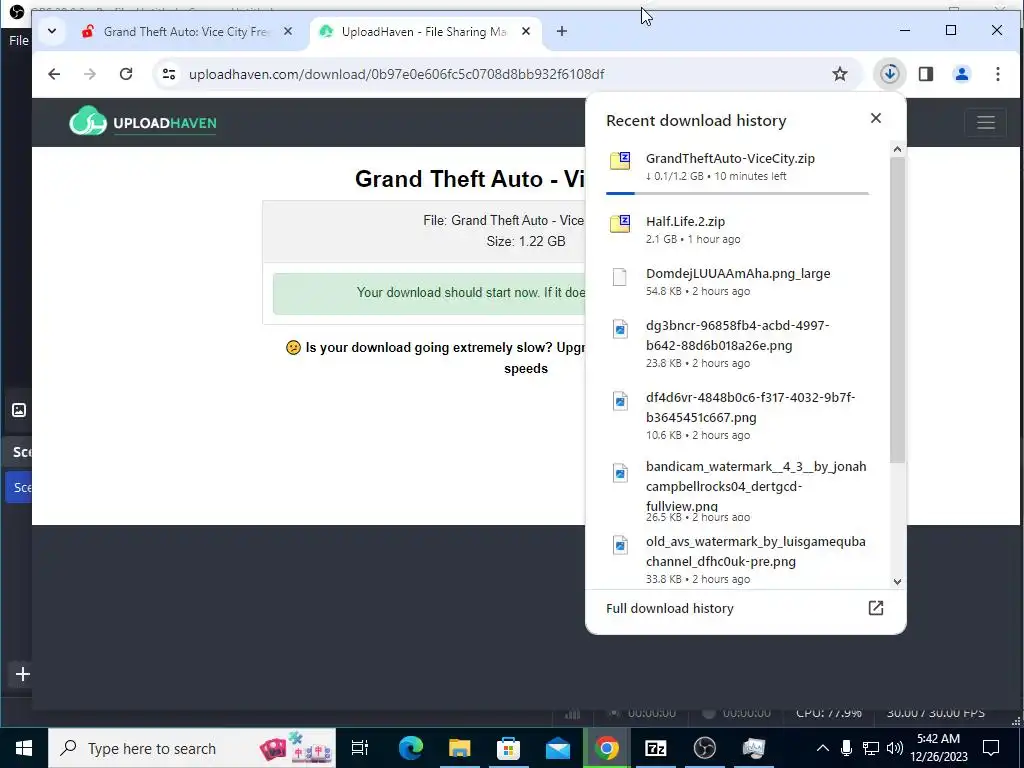
Task: Select dg3bncr-96858fb4 png download entry
Action: pyautogui.click(x=738, y=344)
